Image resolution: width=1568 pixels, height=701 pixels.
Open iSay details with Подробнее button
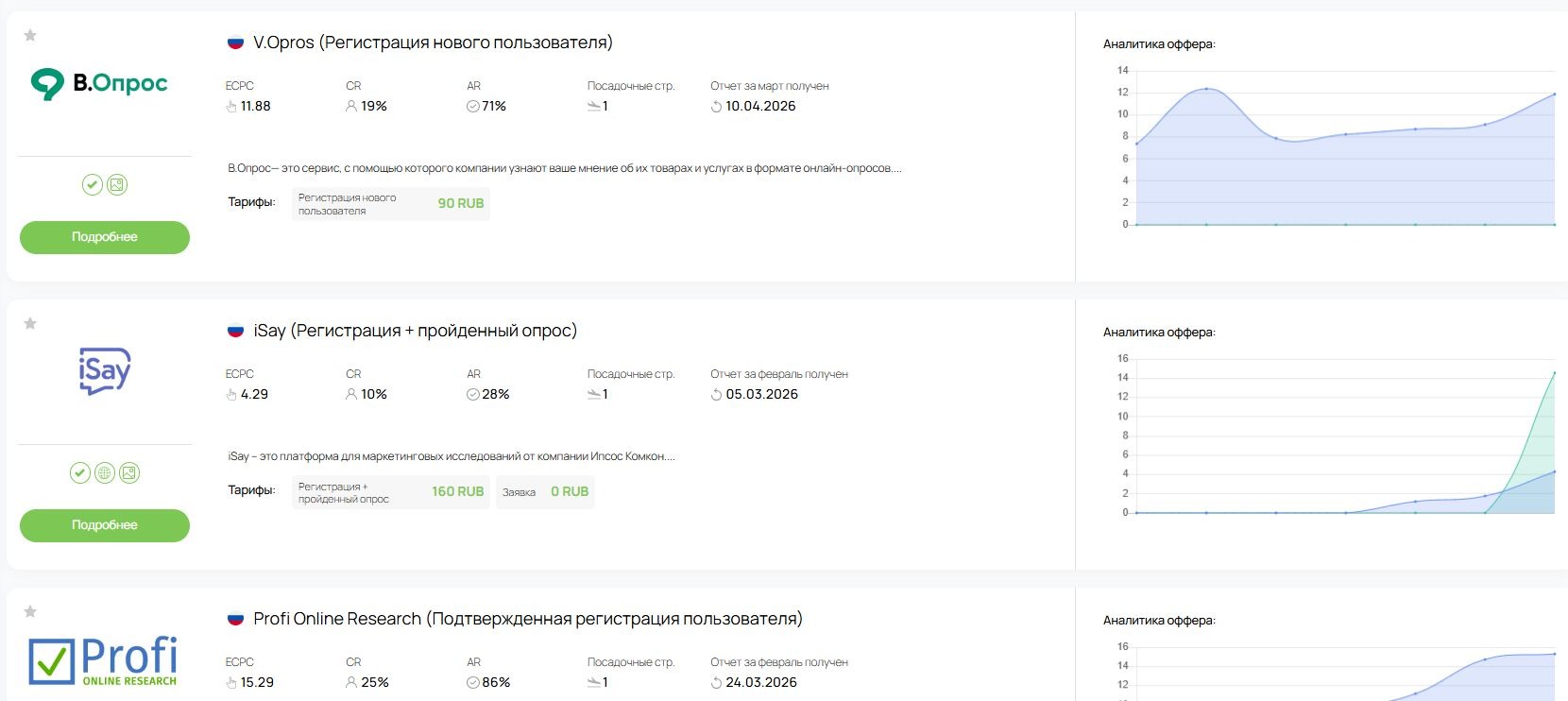point(105,525)
